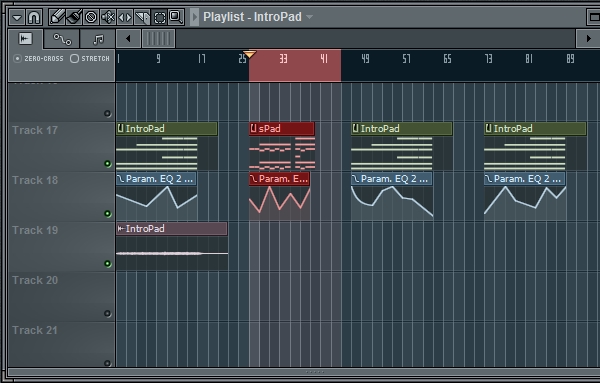Open menu of Param. EQ 2 clip at bar 1
The image size is (600, 383).
coord(121,179)
